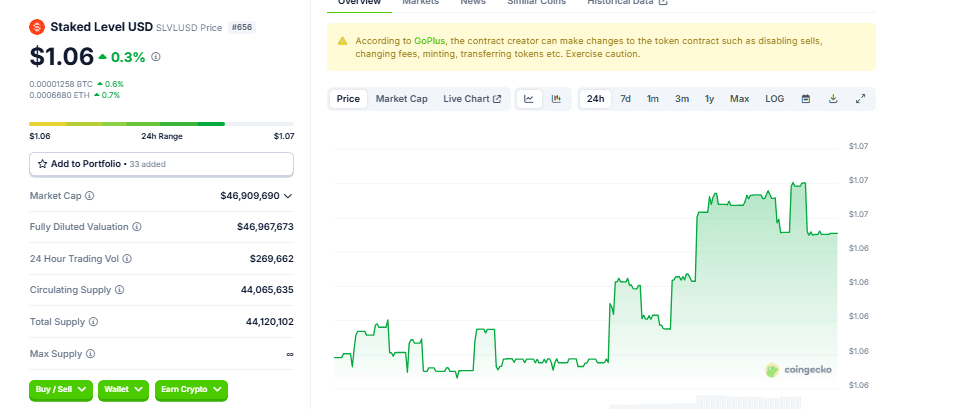
Task: Click the 44,120,102 total supply value
Action: click(269, 322)
